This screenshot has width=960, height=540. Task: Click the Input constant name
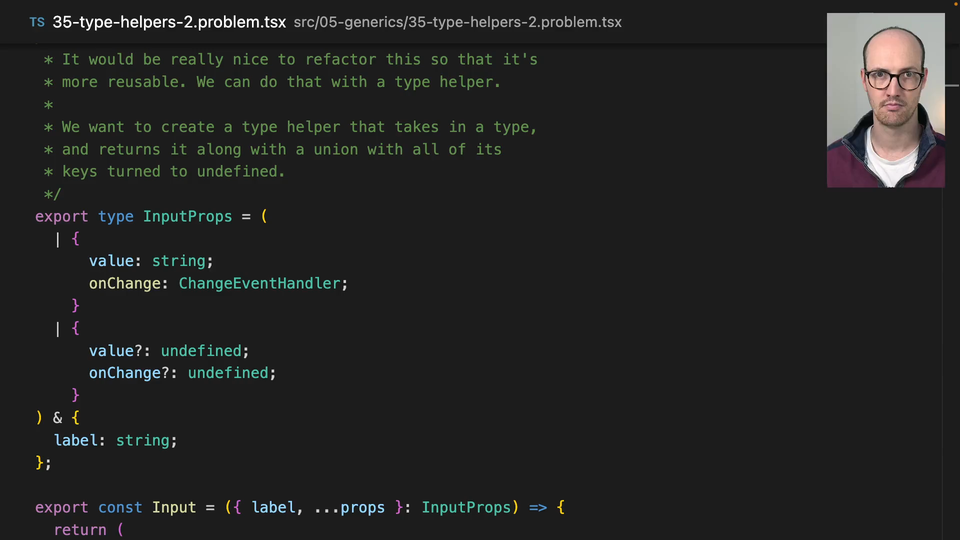pos(174,507)
